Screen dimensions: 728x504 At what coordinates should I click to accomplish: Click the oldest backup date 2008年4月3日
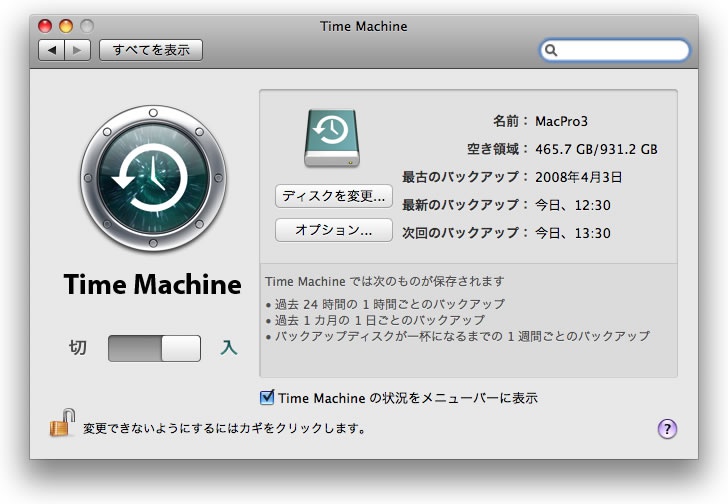click(x=578, y=177)
